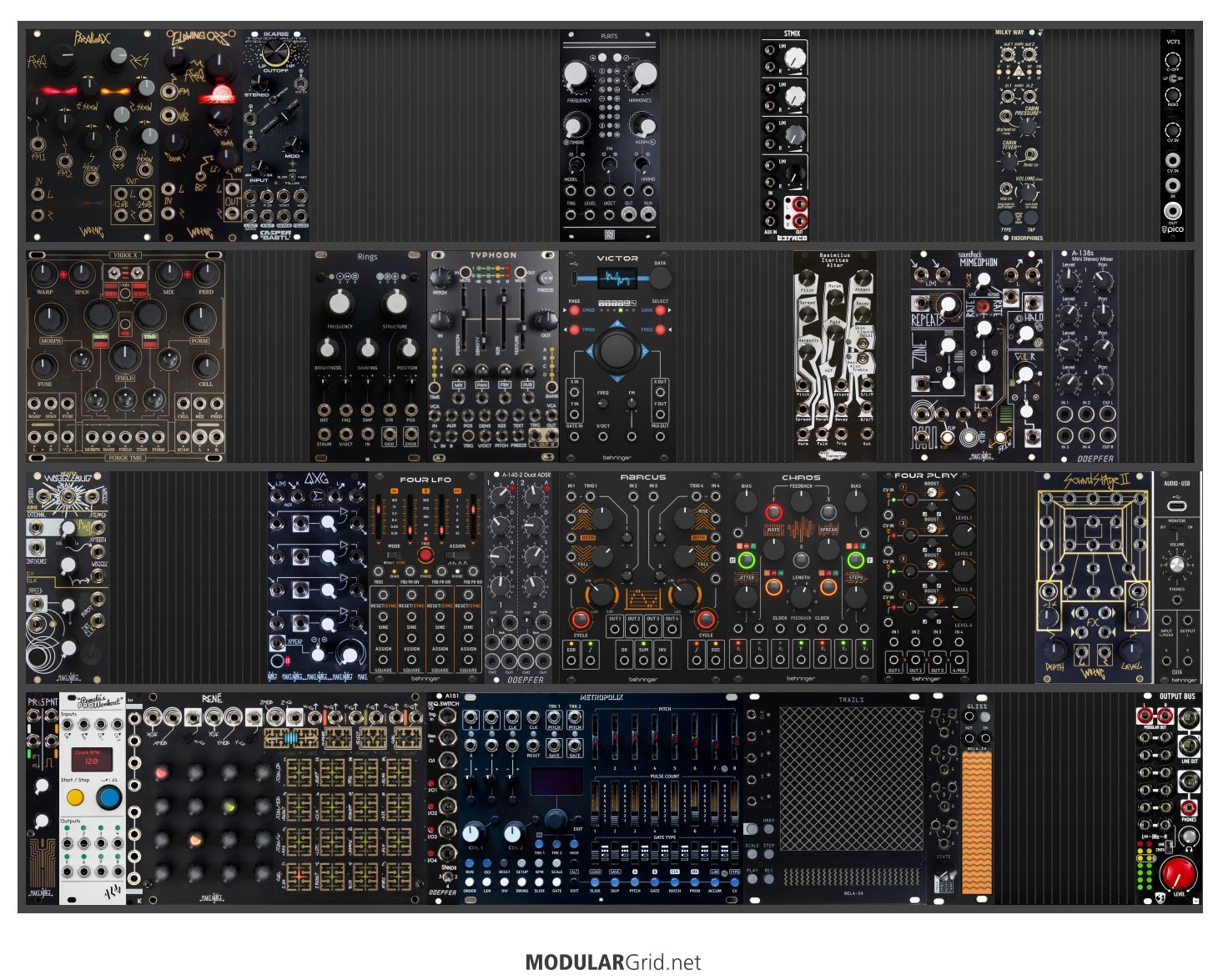Click the Metropolix CTRL 2 knob

click(514, 832)
